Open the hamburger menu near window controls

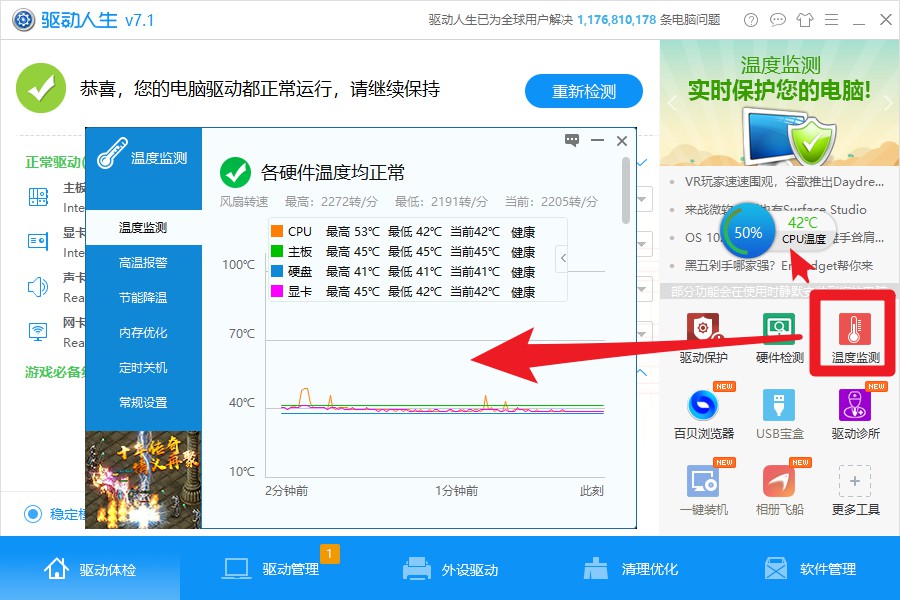coord(832,19)
